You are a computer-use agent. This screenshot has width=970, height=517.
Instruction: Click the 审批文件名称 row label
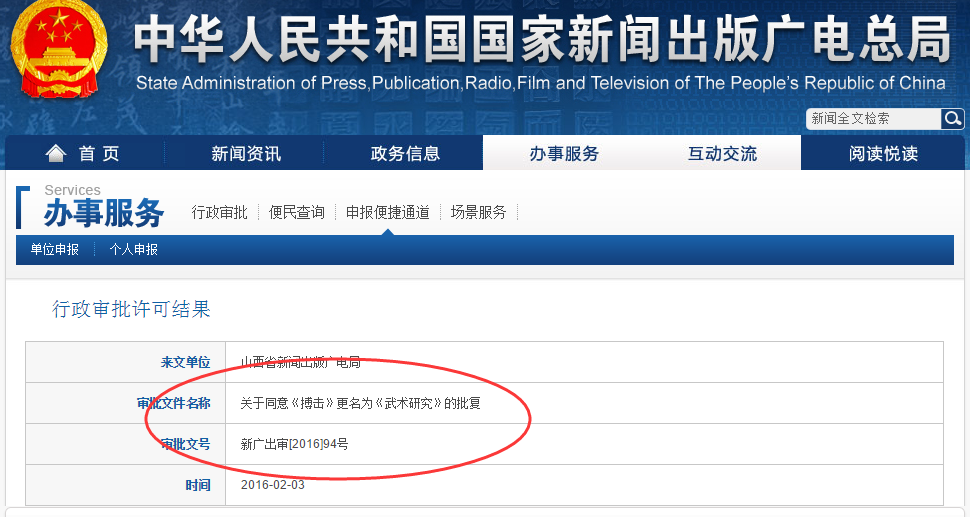click(x=173, y=403)
